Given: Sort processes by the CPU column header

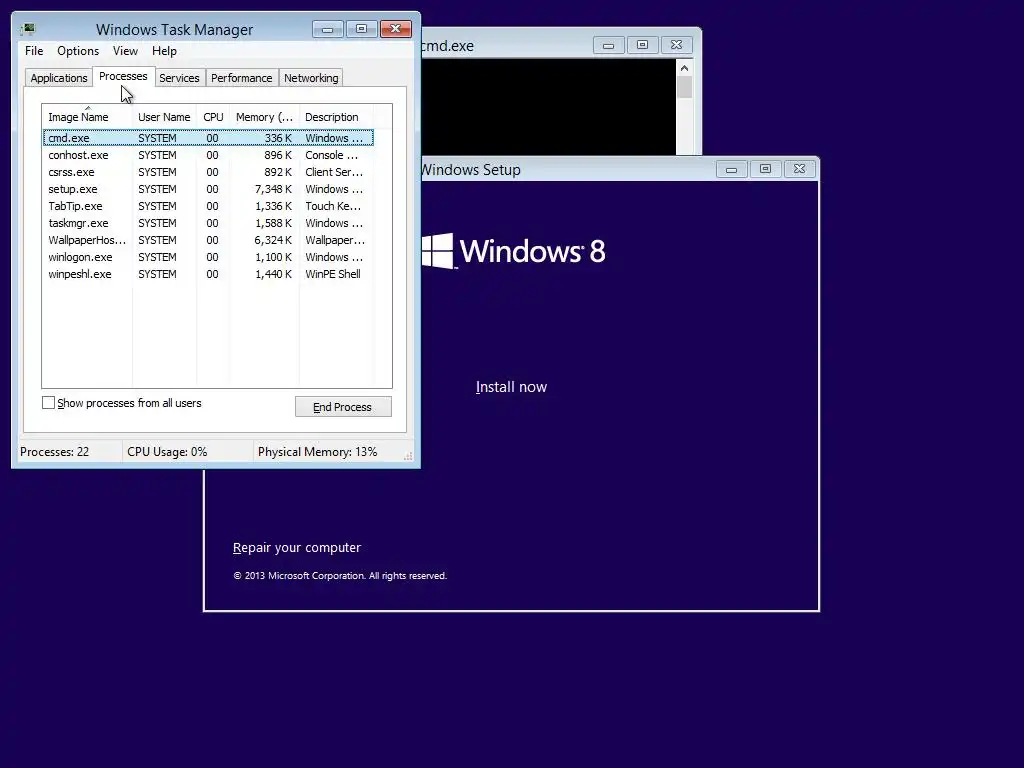Looking at the screenshot, I should click(x=213, y=117).
